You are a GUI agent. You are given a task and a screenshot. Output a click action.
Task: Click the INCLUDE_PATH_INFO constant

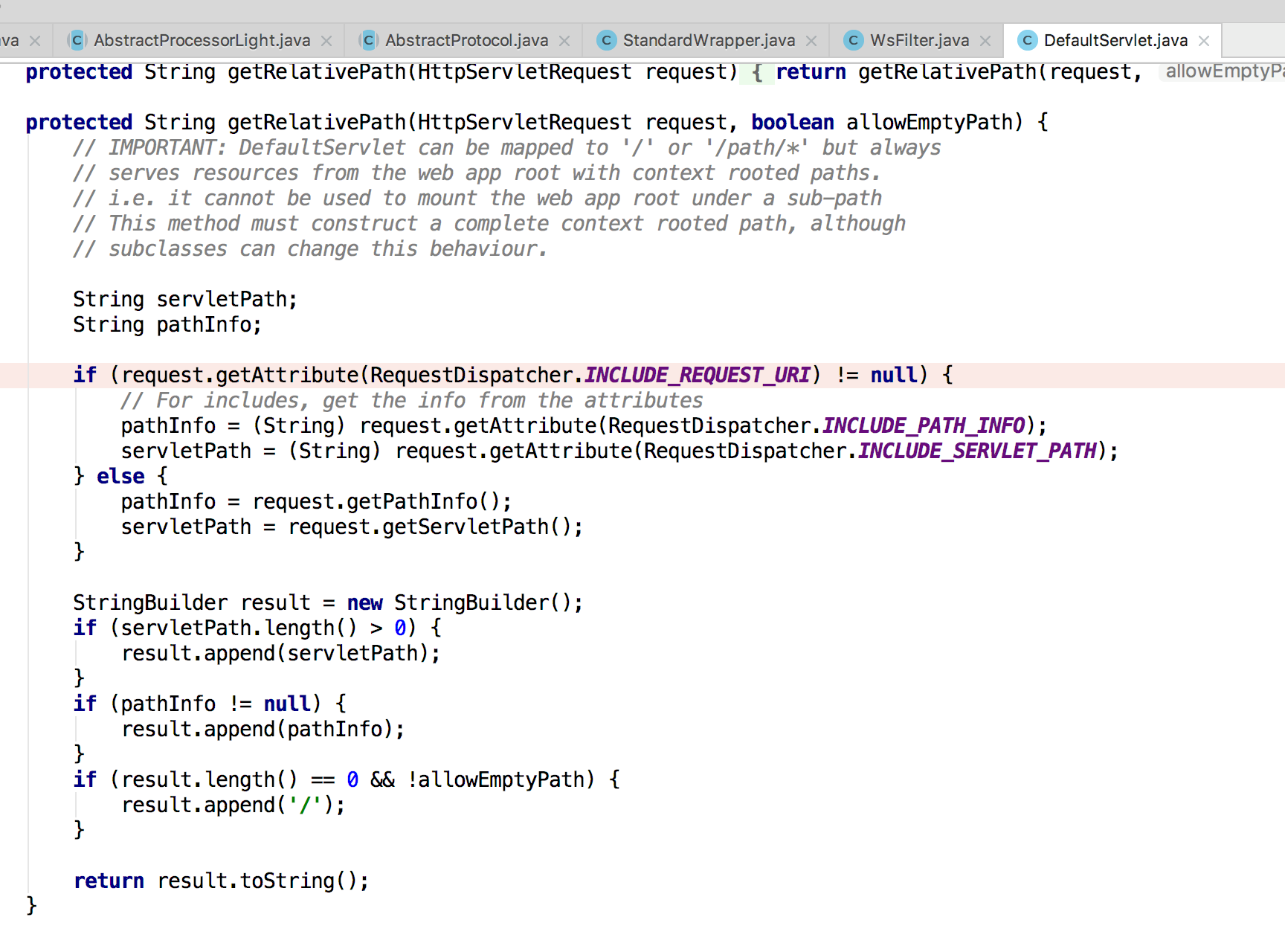coord(923,425)
